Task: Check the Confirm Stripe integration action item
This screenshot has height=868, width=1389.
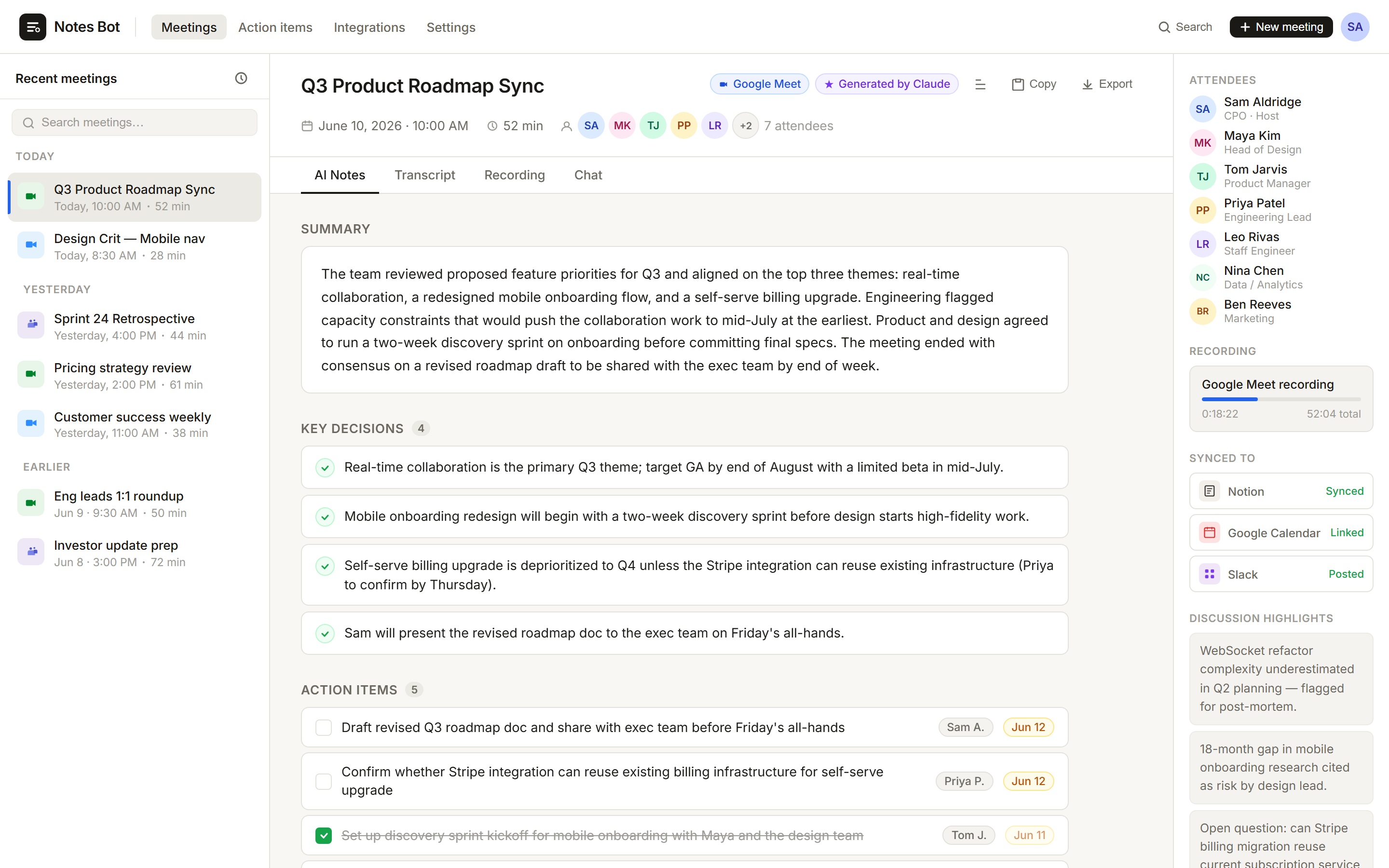Action: click(324, 781)
